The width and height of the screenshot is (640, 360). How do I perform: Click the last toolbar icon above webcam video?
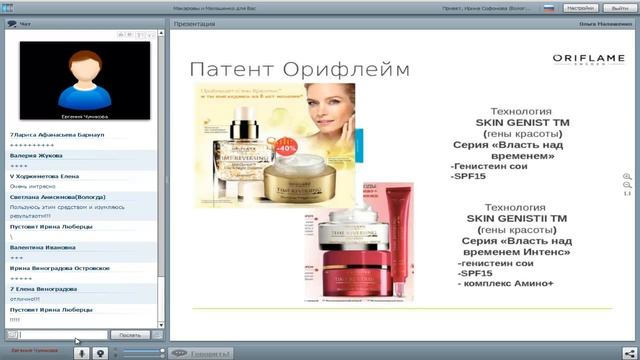click(150, 35)
